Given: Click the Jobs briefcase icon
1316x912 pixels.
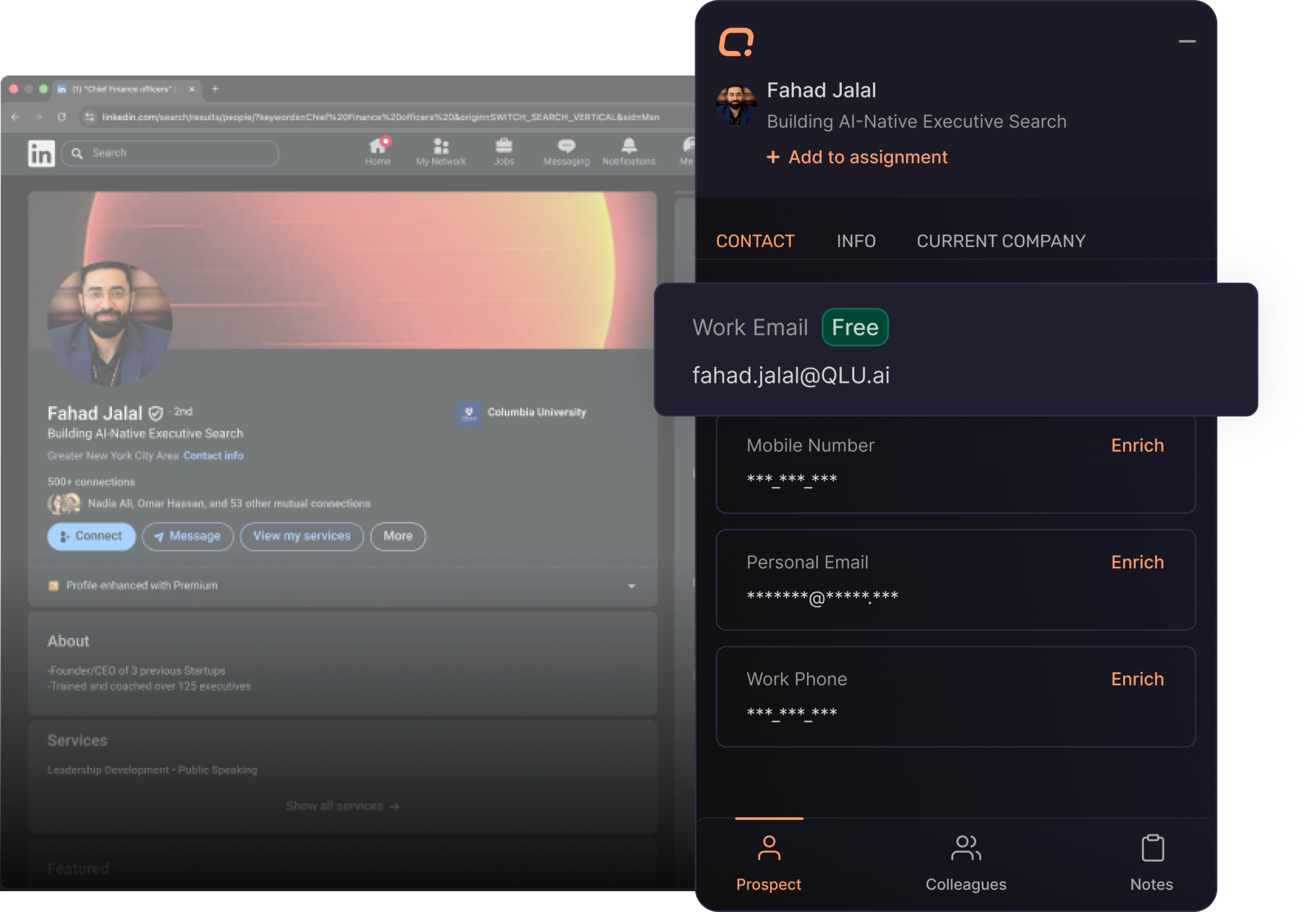Looking at the screenshot, I should point(504,146).
